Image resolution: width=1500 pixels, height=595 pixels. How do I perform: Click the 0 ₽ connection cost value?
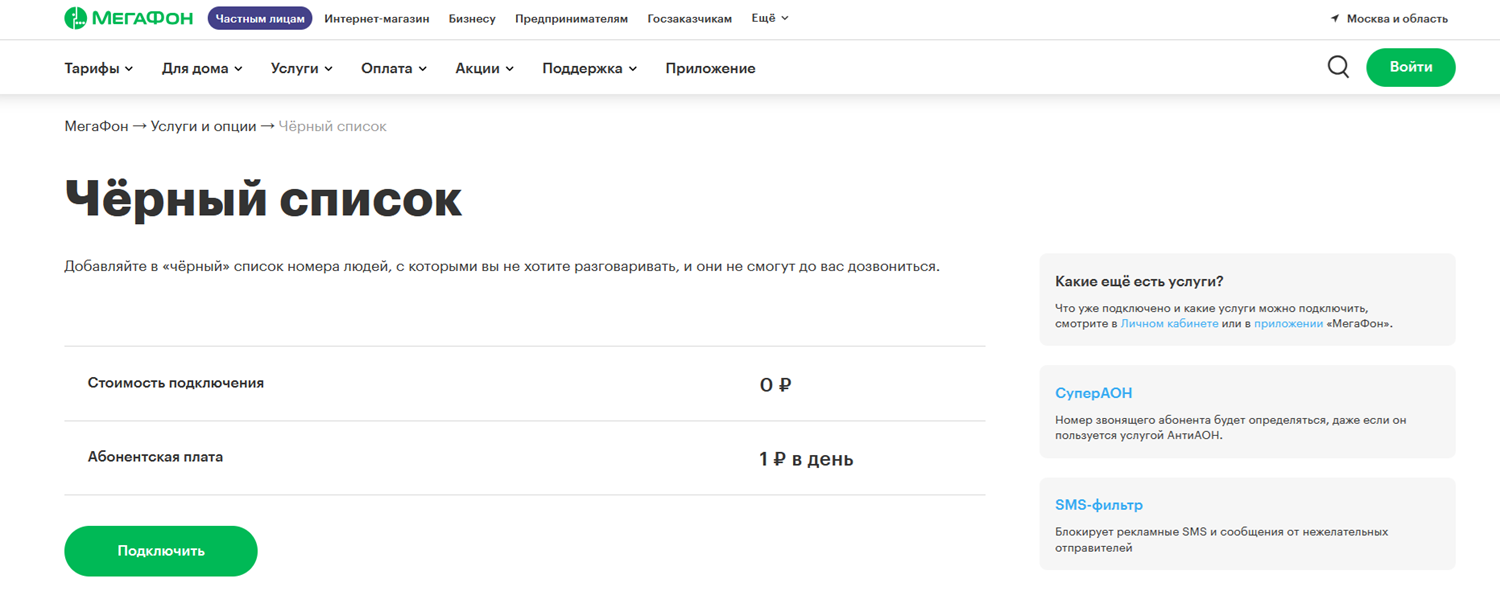click(775, 385)
